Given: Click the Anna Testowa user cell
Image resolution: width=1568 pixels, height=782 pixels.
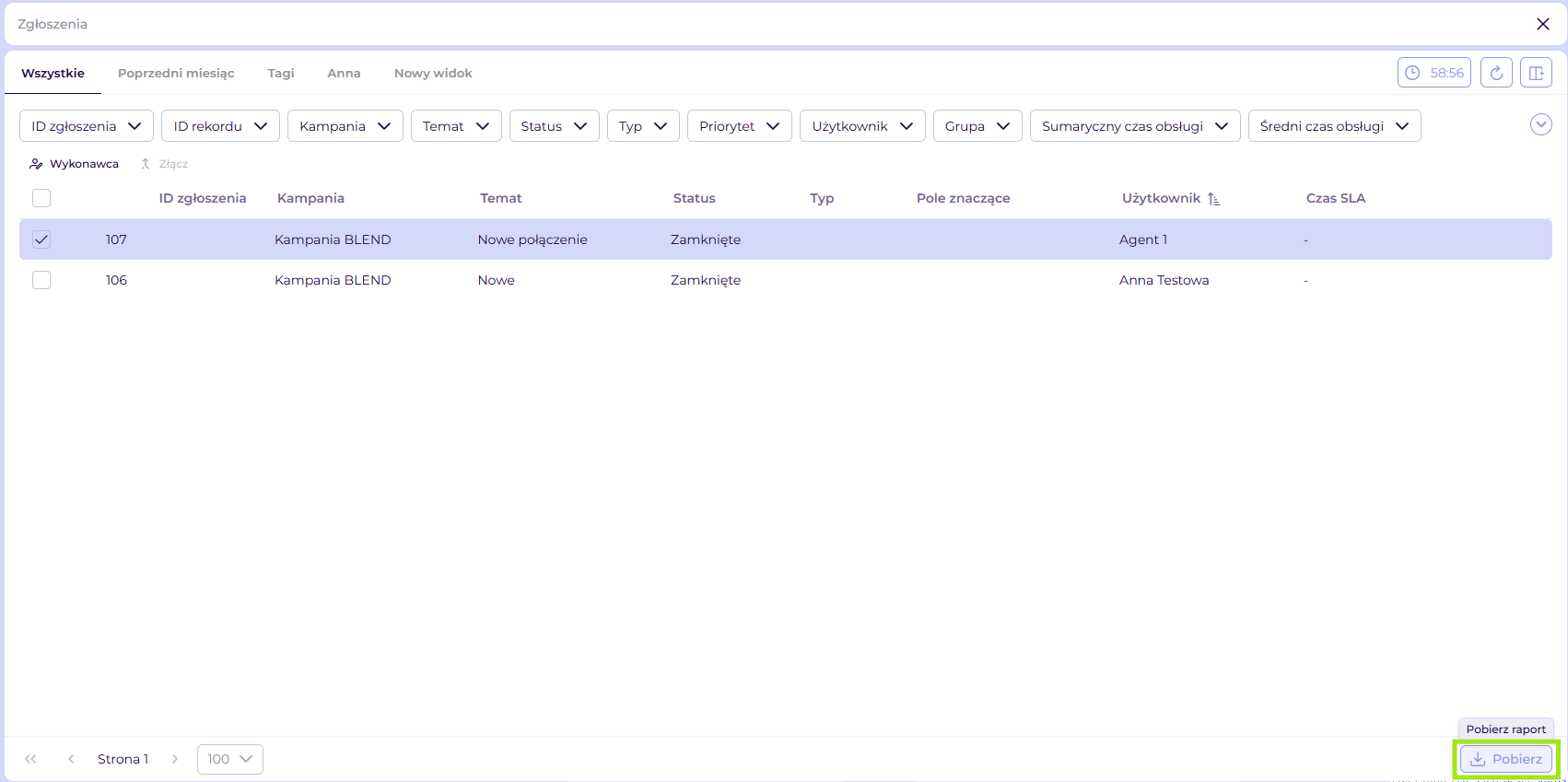Looking at the screenshot, I should coord(1164,280).
